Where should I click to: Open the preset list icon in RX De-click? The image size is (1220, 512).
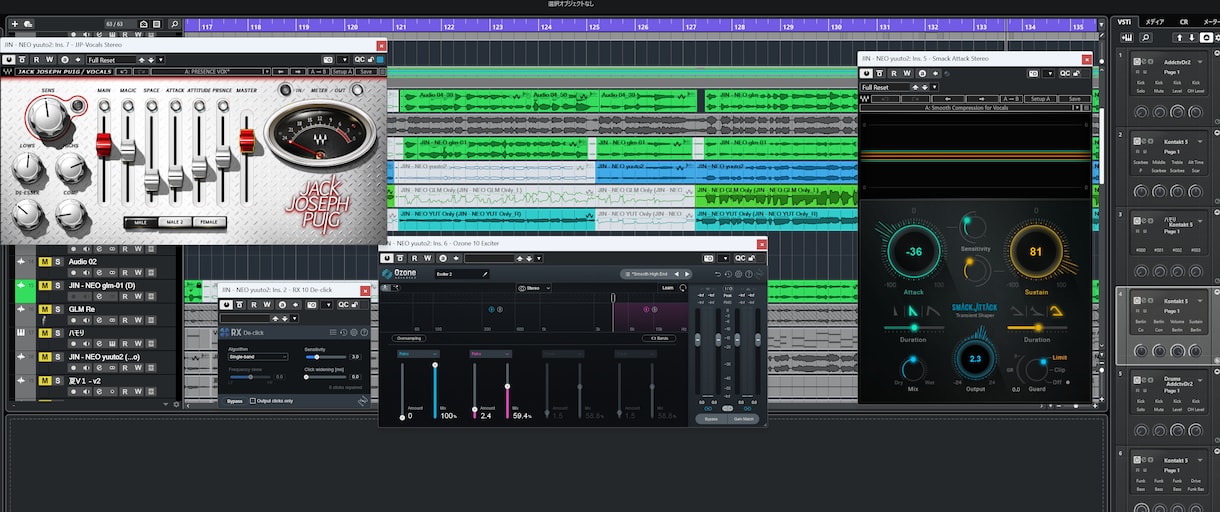click(x=332, y=332)
